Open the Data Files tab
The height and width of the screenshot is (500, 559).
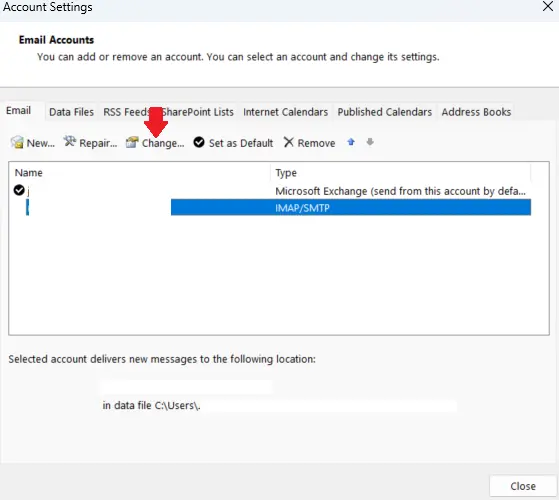point(71,112)
